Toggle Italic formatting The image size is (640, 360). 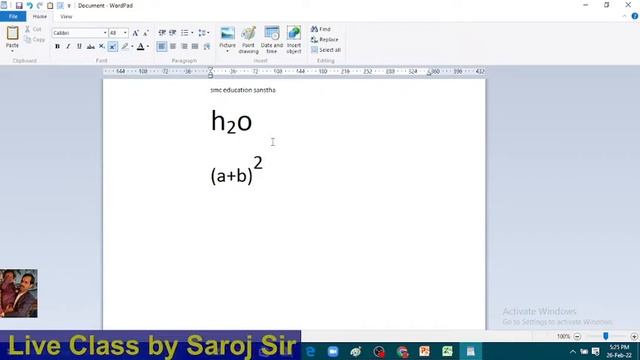coord(68,47)
